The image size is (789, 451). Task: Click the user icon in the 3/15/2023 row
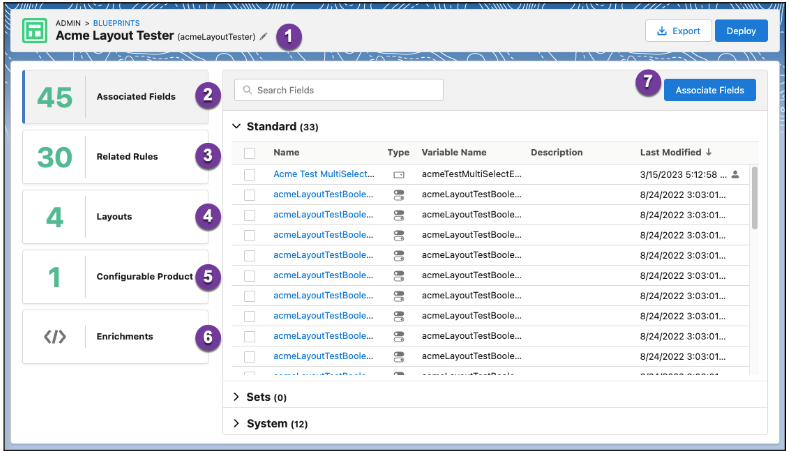tap(735, 174)
